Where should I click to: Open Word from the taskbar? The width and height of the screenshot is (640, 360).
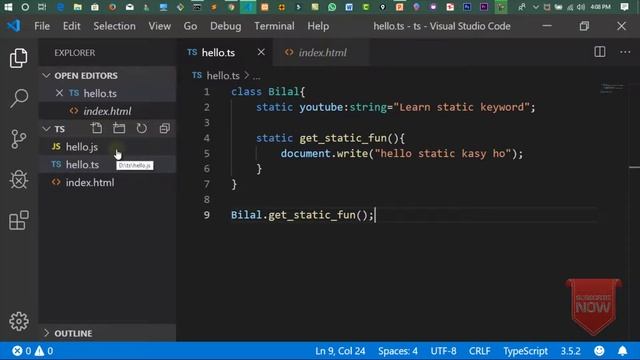pos(349,7)
